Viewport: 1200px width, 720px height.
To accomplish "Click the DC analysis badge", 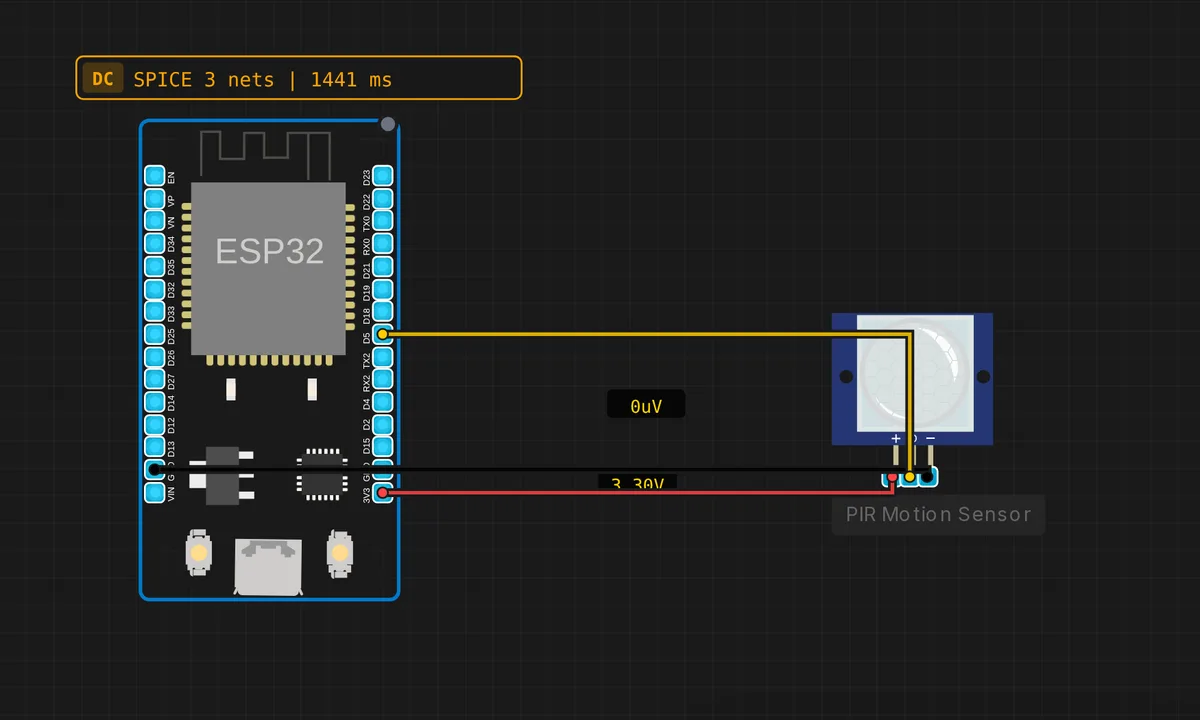I will [x=103, y=79].
